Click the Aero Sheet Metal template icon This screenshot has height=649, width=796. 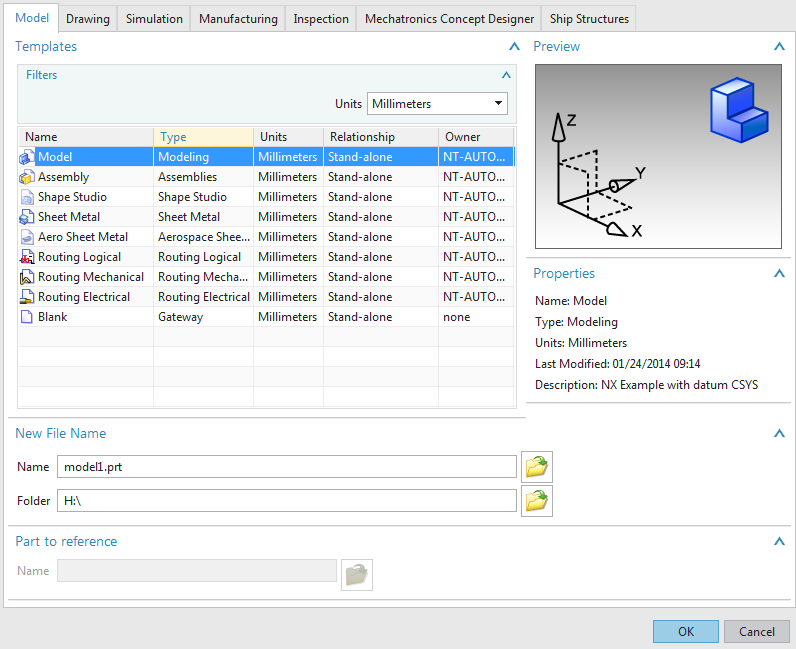coord(26,237)
